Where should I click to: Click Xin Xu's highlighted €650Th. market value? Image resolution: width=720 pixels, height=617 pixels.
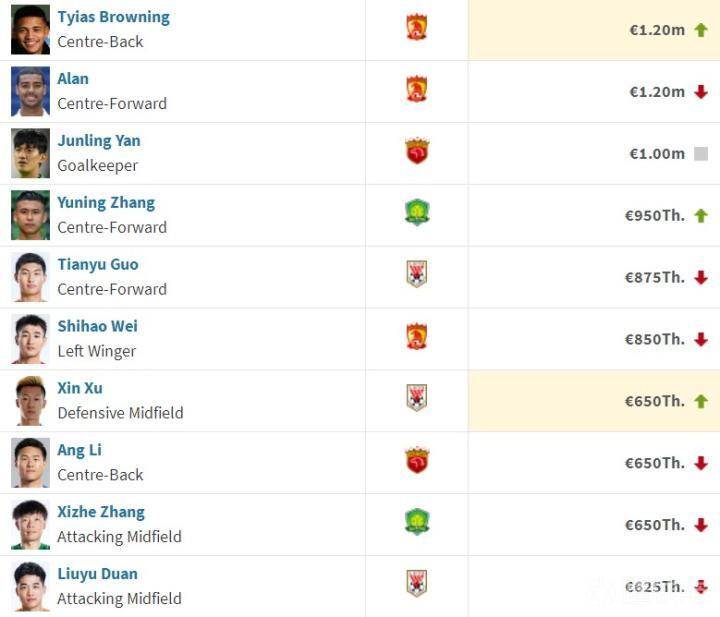tap(654, 401)
